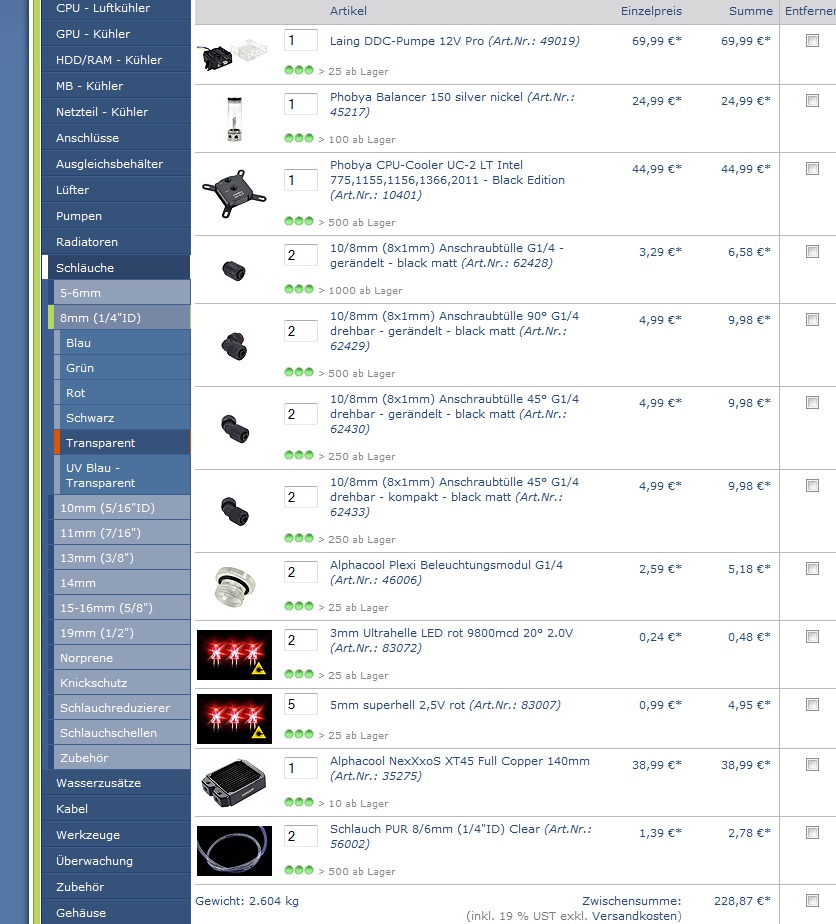Screen dimensions: 836x924
Task: Edit quantity field for 5mm superhell rot
Action: [300, 704]
